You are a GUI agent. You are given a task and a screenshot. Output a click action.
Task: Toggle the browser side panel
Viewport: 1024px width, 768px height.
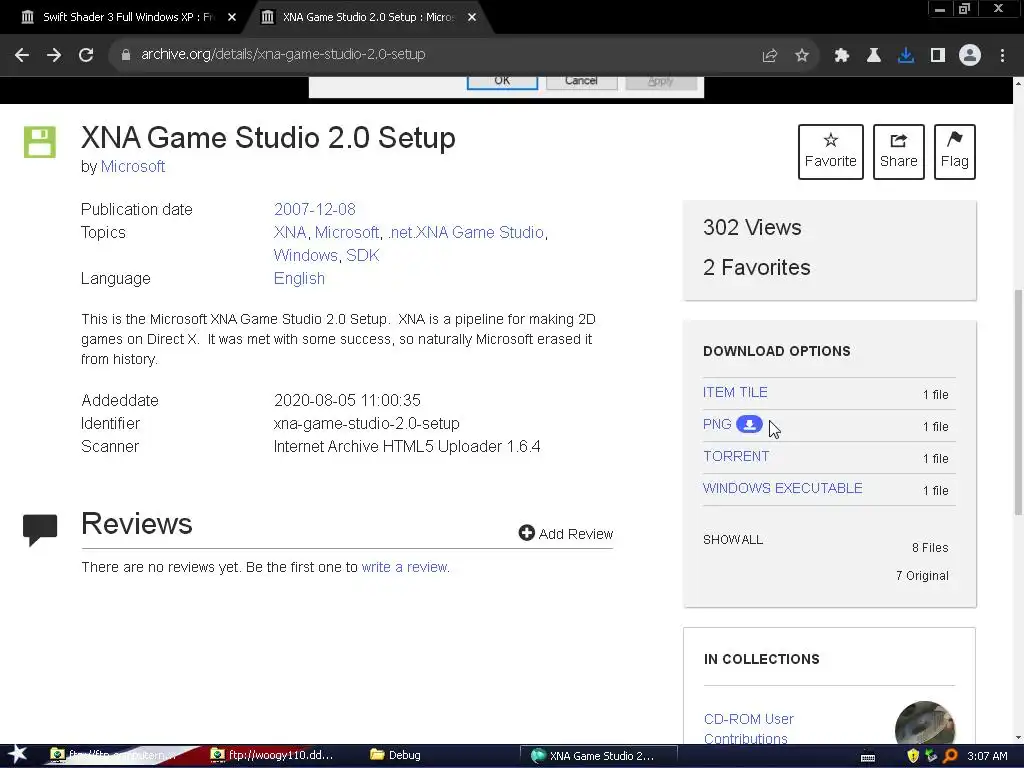938,56
